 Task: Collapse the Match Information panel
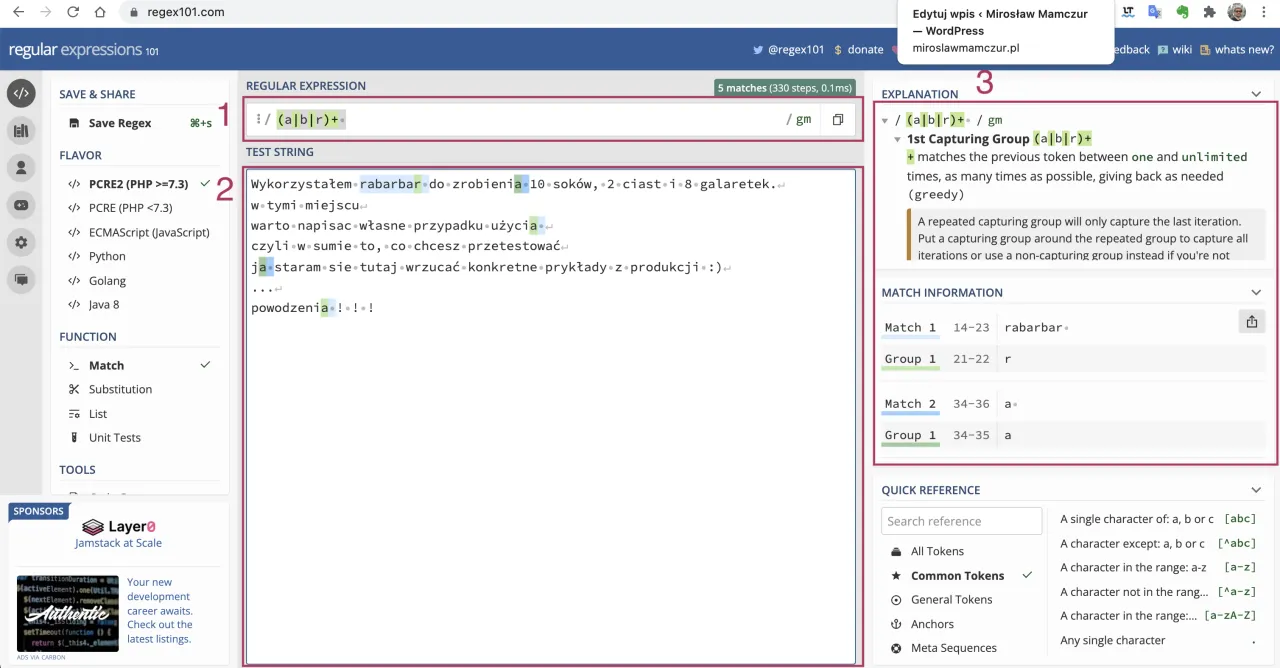[x=1256, y=293]
